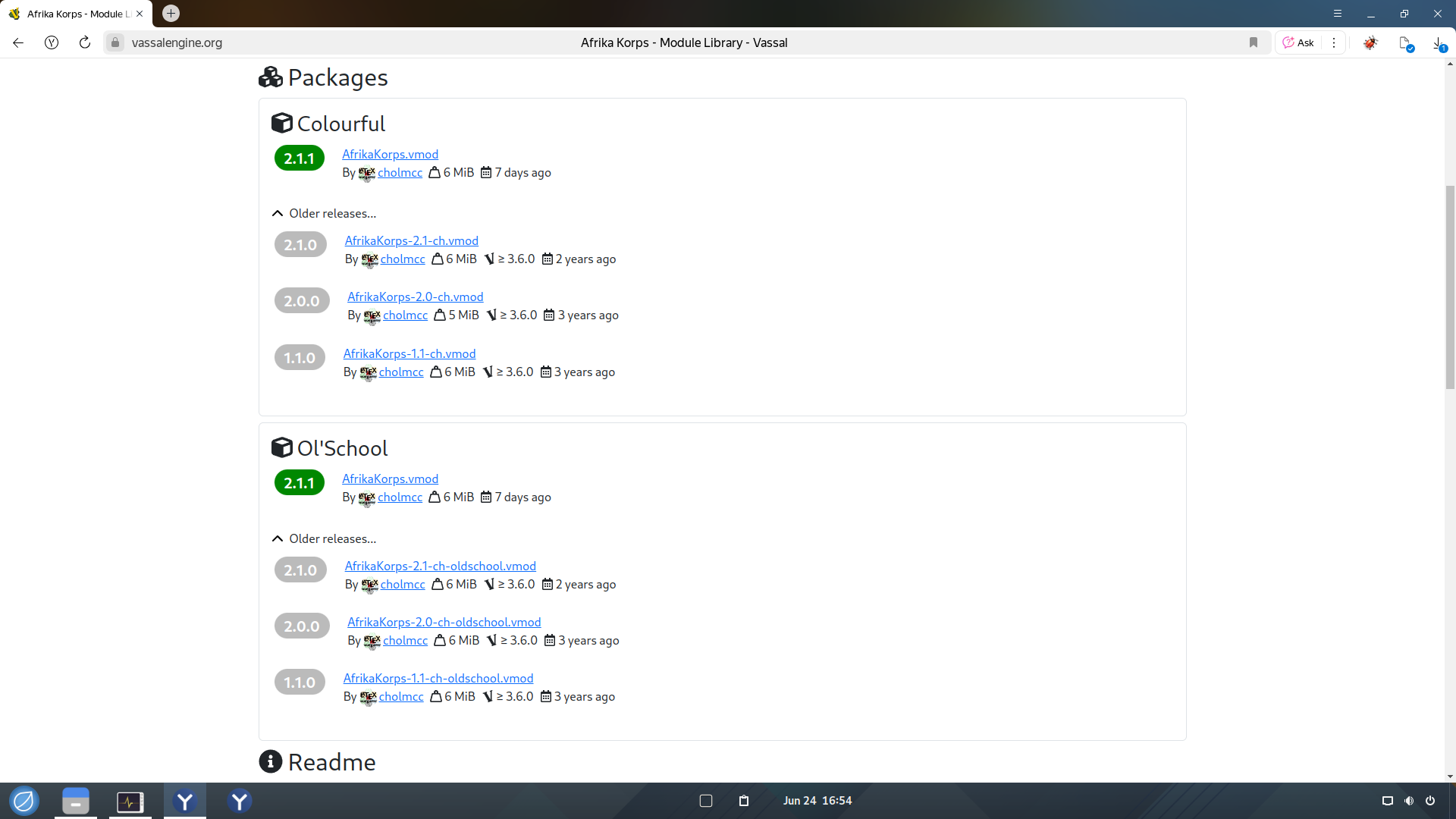Download Ol'School AfrikaKorps.vmod 2.1.1
Screen dimensions: 1456x819
click(390, 479)
